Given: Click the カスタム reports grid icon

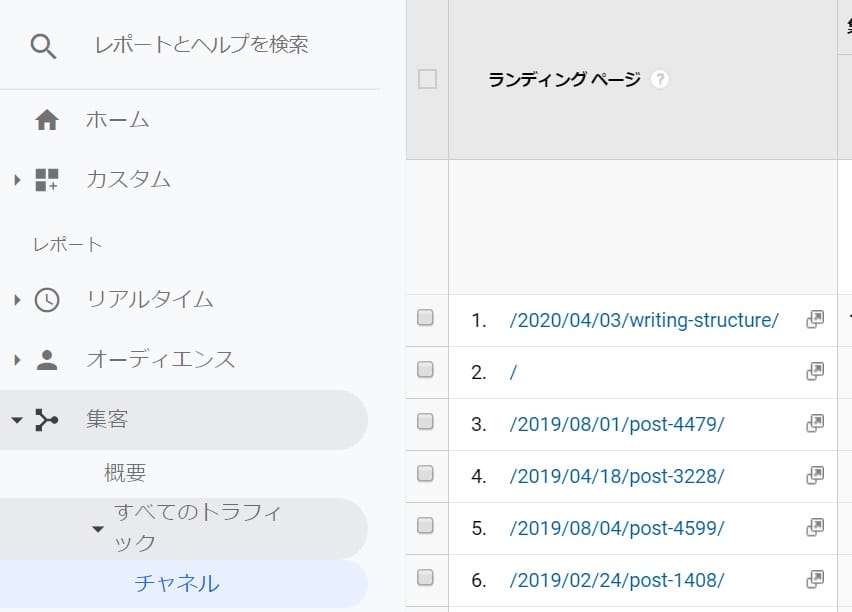Looking at the screenshot, I should (46, 180).
